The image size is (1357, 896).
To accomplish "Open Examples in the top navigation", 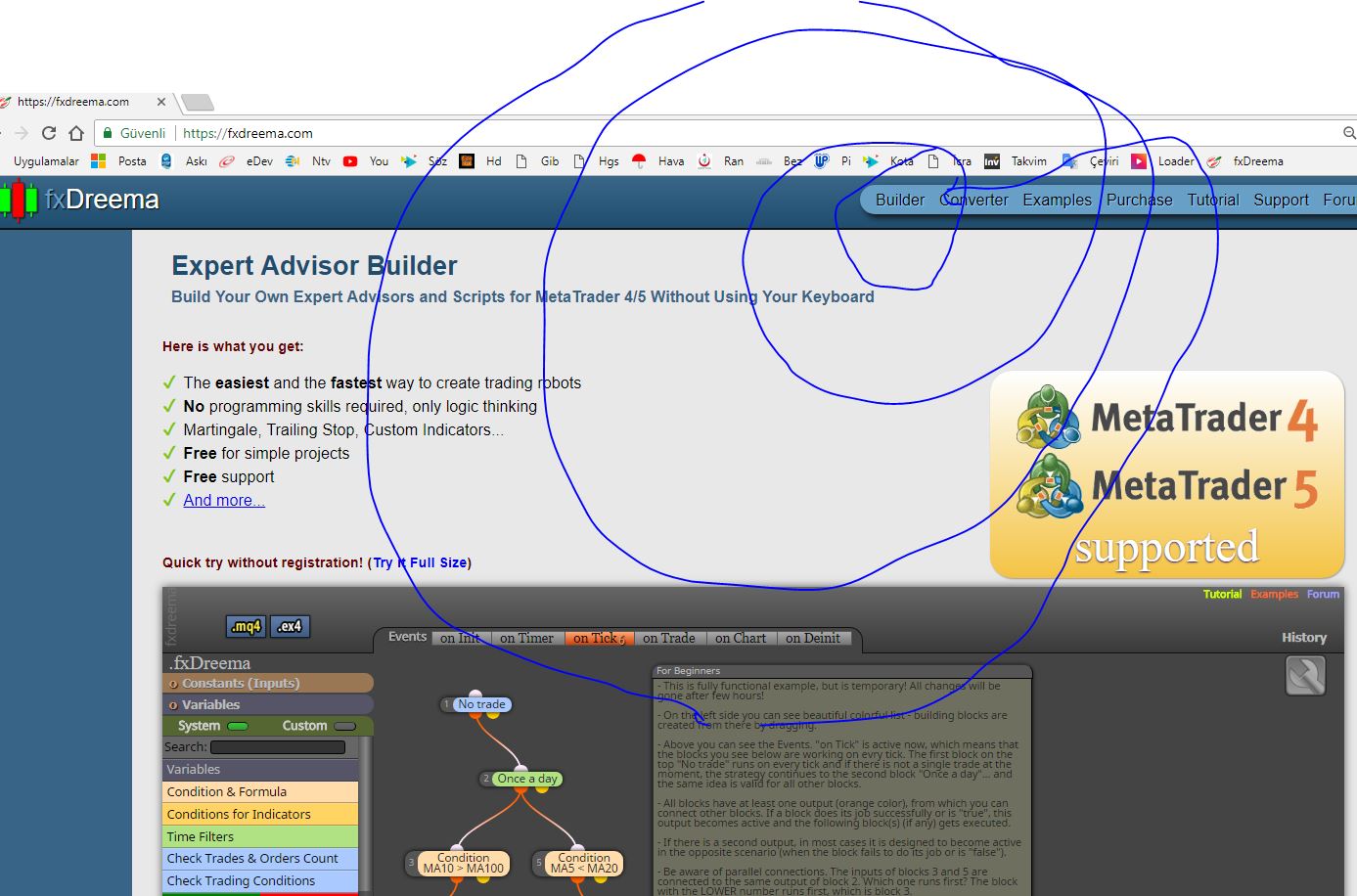I will [x=1057, y=200].
